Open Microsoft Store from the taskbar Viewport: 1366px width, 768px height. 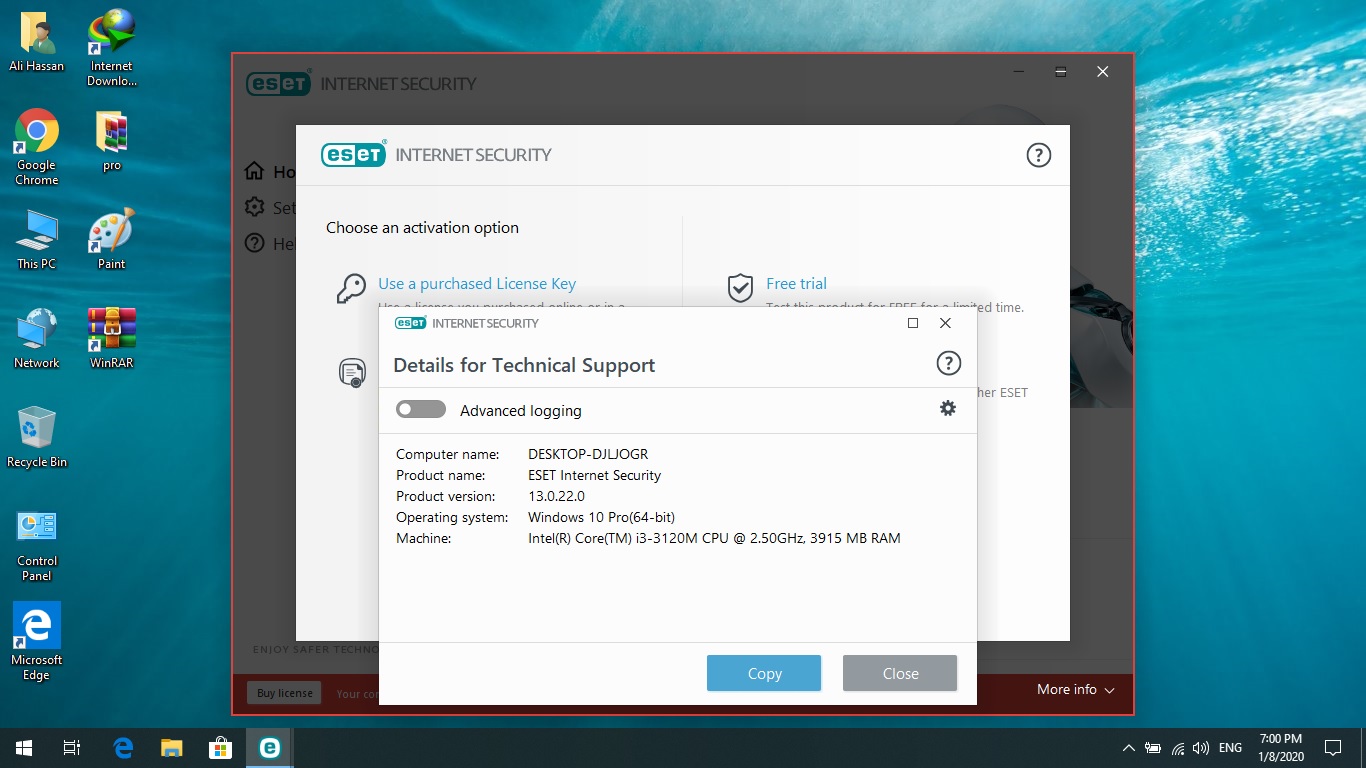[x=220, y=748]
